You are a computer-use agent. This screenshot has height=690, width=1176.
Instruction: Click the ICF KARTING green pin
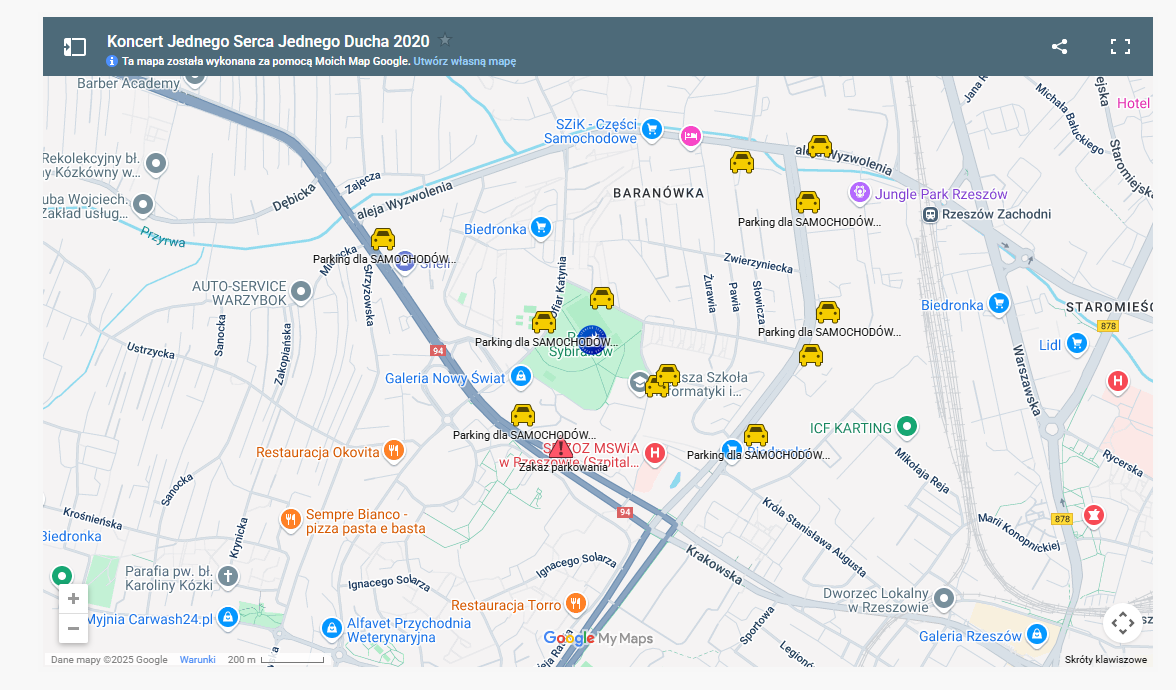908,427
